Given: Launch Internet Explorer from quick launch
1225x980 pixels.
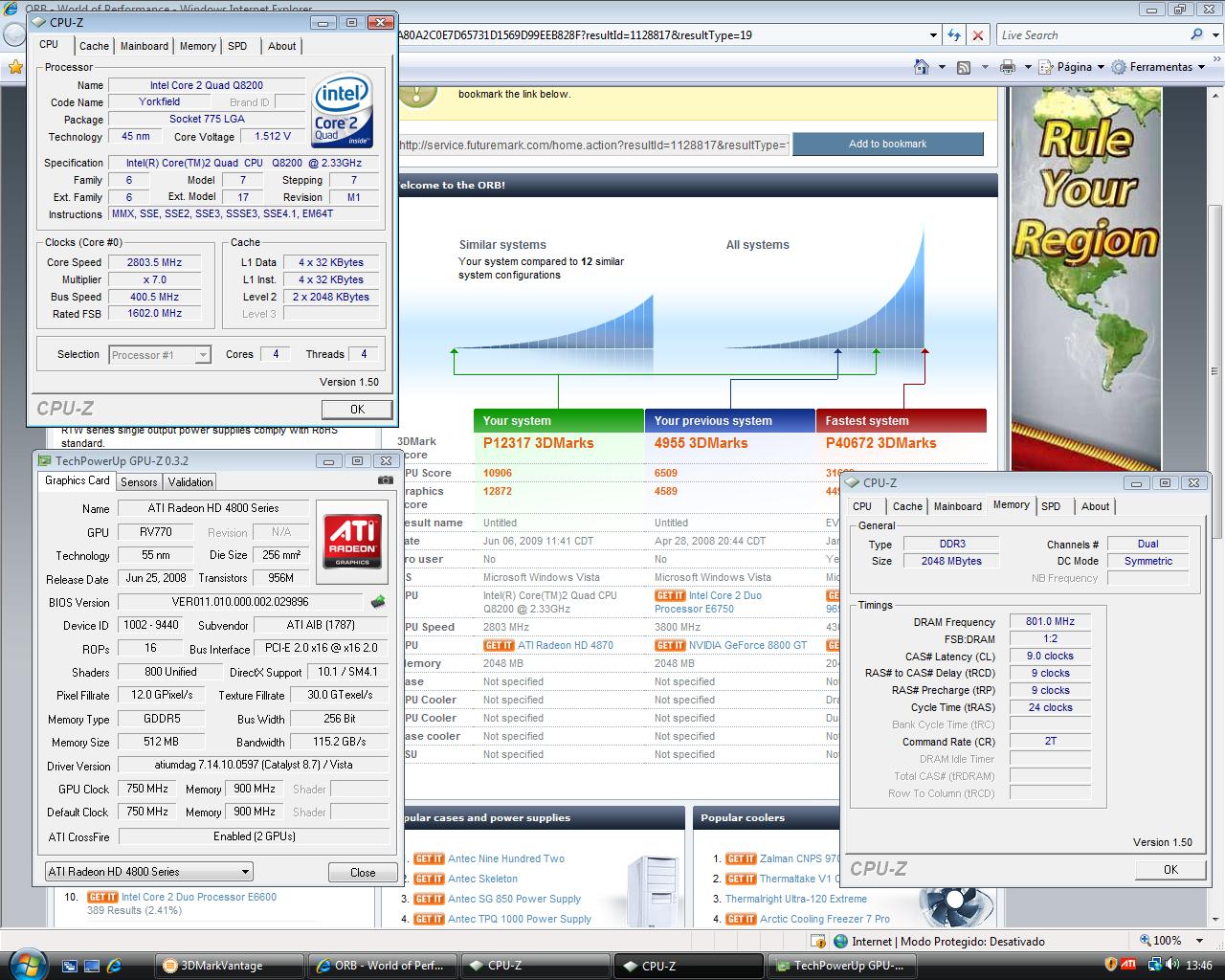Looking at the screenshot, I should [x=114, y=966].
